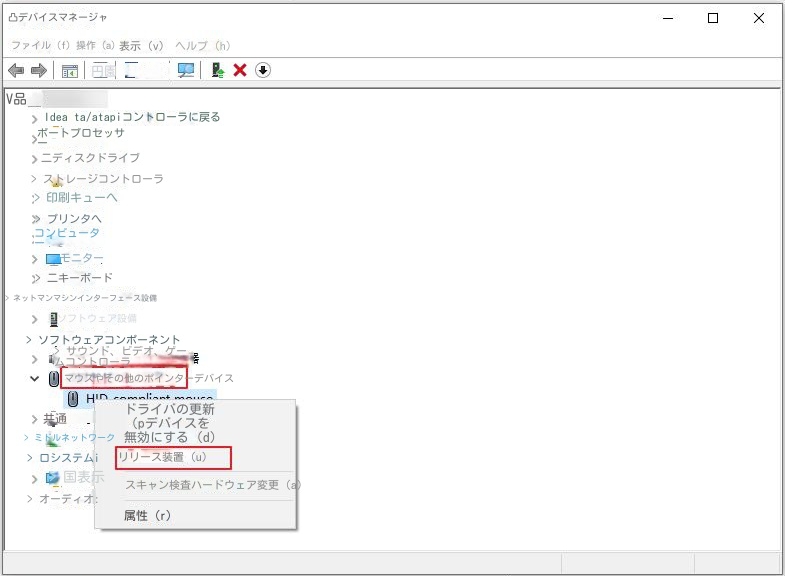Expand the キーボード category
This screenshot has height=576, width=785.
tap(35, 278)
